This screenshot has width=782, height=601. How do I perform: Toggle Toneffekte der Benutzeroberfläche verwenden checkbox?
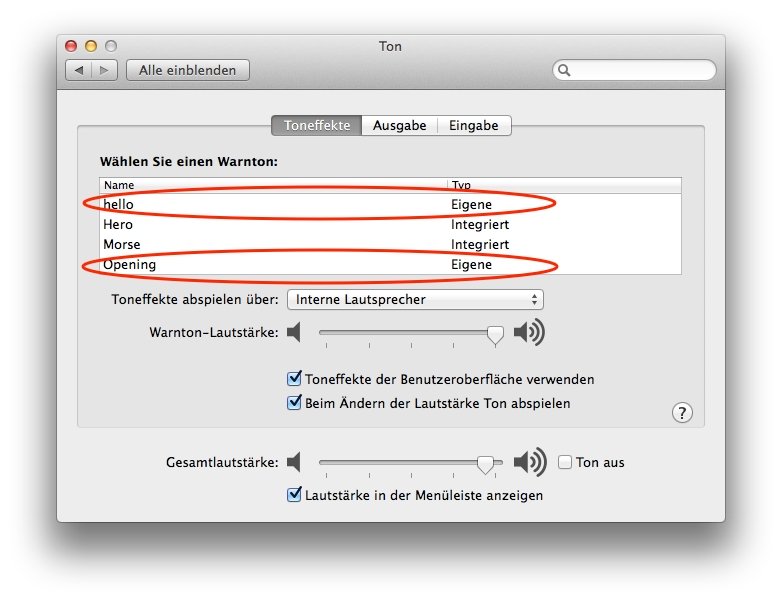tap(294, 379)
